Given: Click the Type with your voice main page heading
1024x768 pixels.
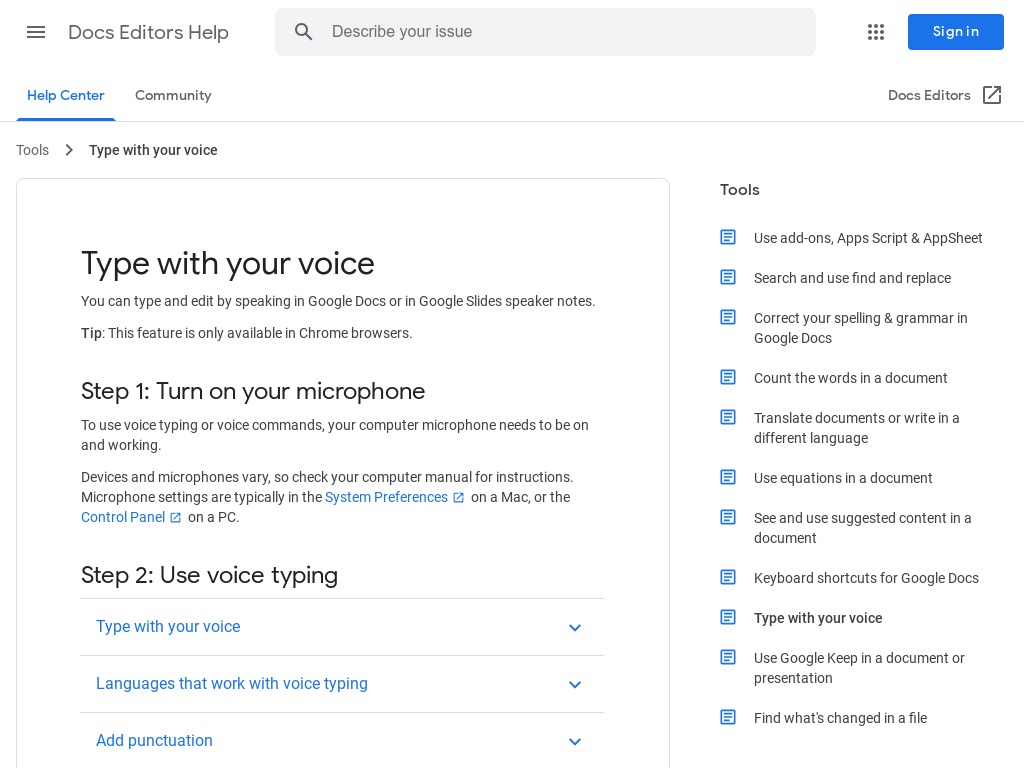Looking at the screenshot, I should point(227,264).
